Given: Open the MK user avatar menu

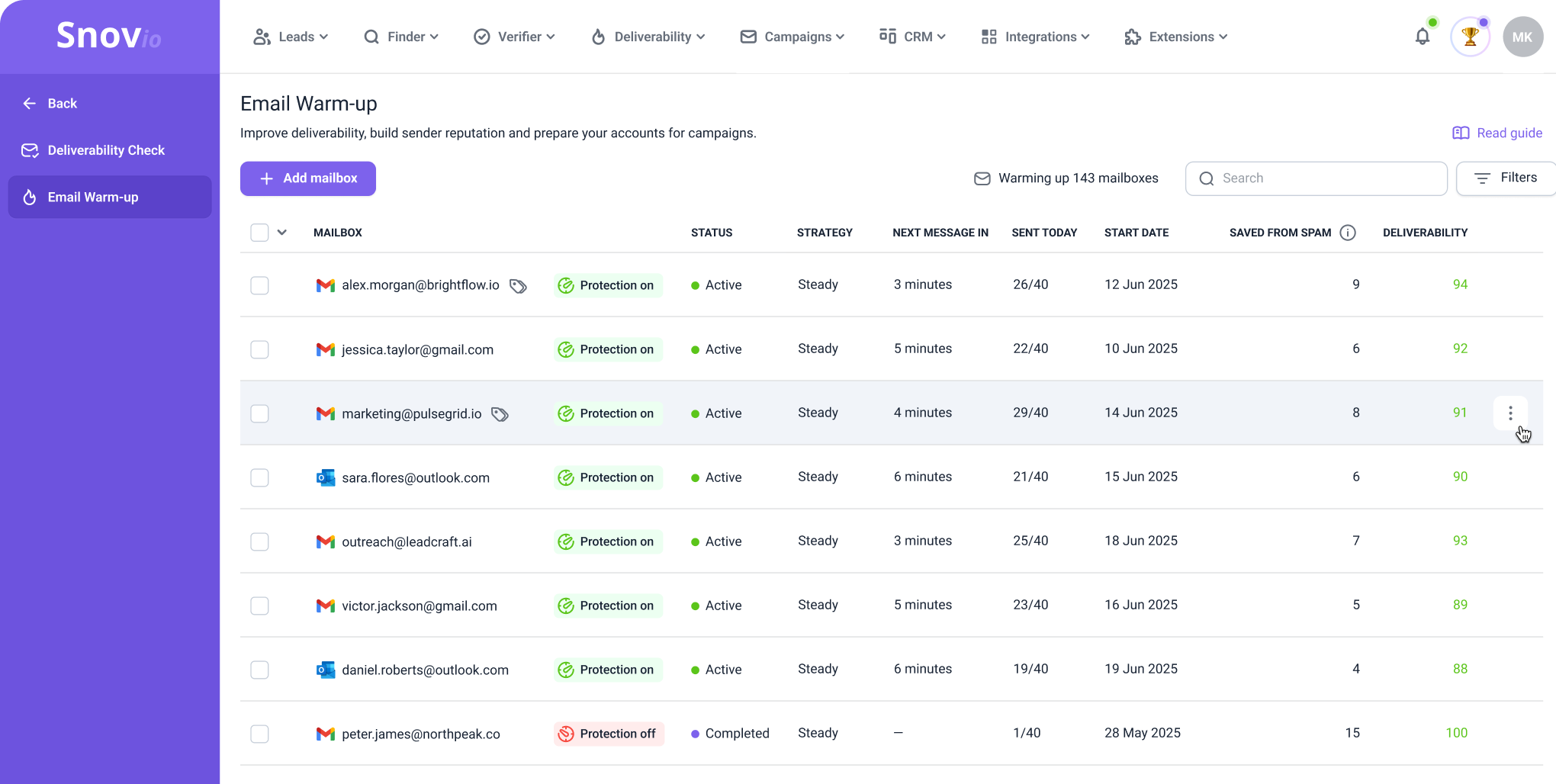Looking at the screenshot, I should pyautogui.click(x=1522, y=37).
